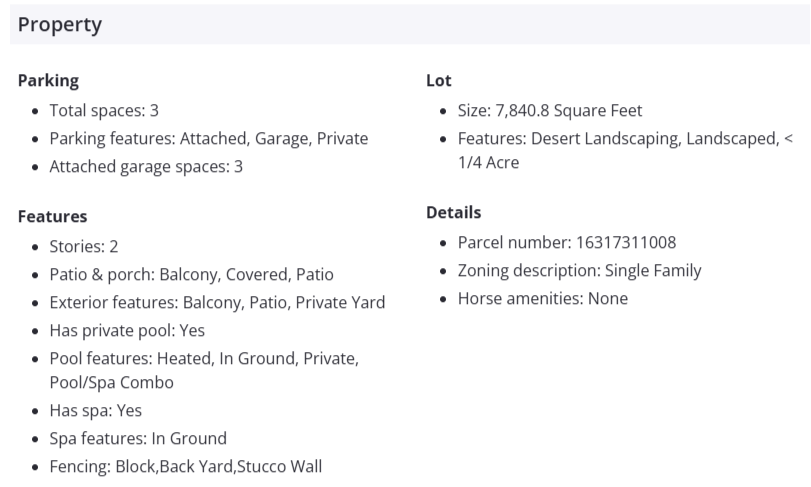Select the lot Size 7,840.8 Square Feet line
Viewport: 811px width, 487px height.
[x=550, y=111]
